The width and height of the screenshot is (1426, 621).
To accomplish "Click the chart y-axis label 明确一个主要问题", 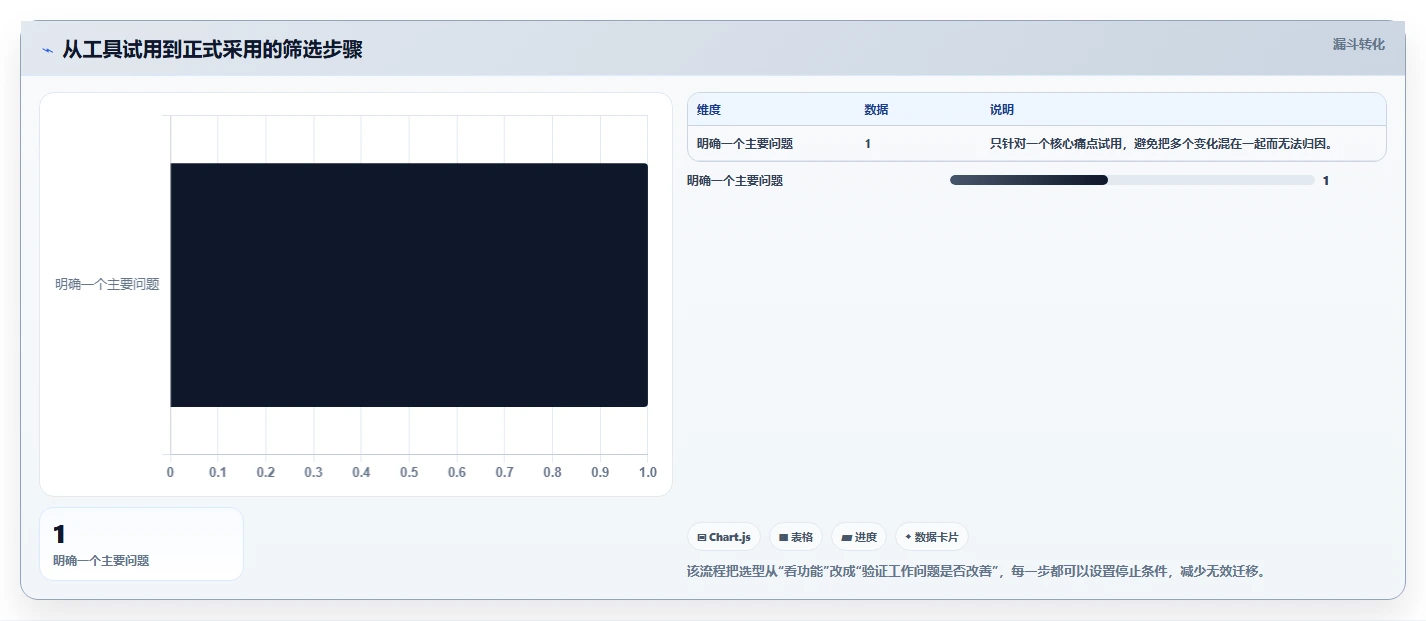I will click(x=107, y=284).
